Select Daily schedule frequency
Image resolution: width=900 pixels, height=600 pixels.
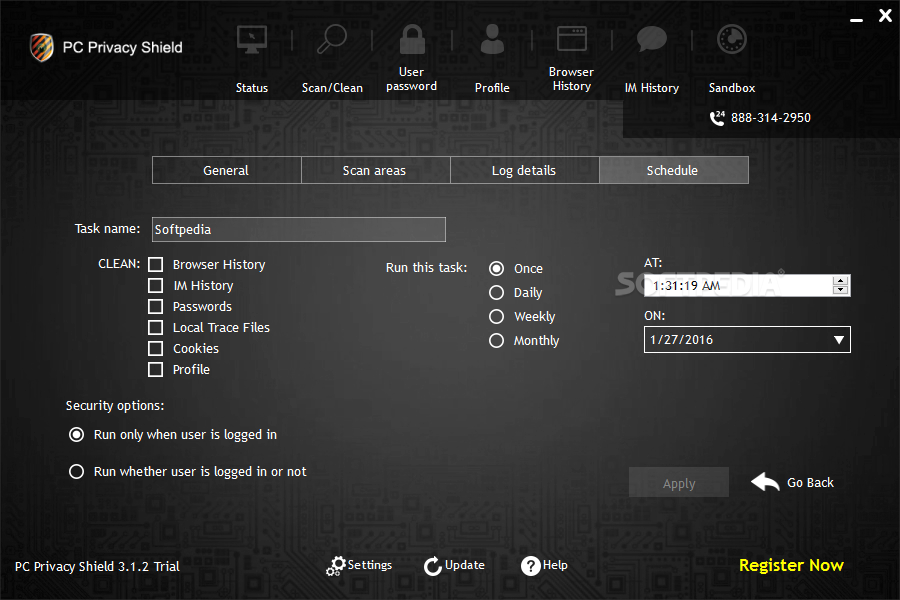(x=496, y=293)
